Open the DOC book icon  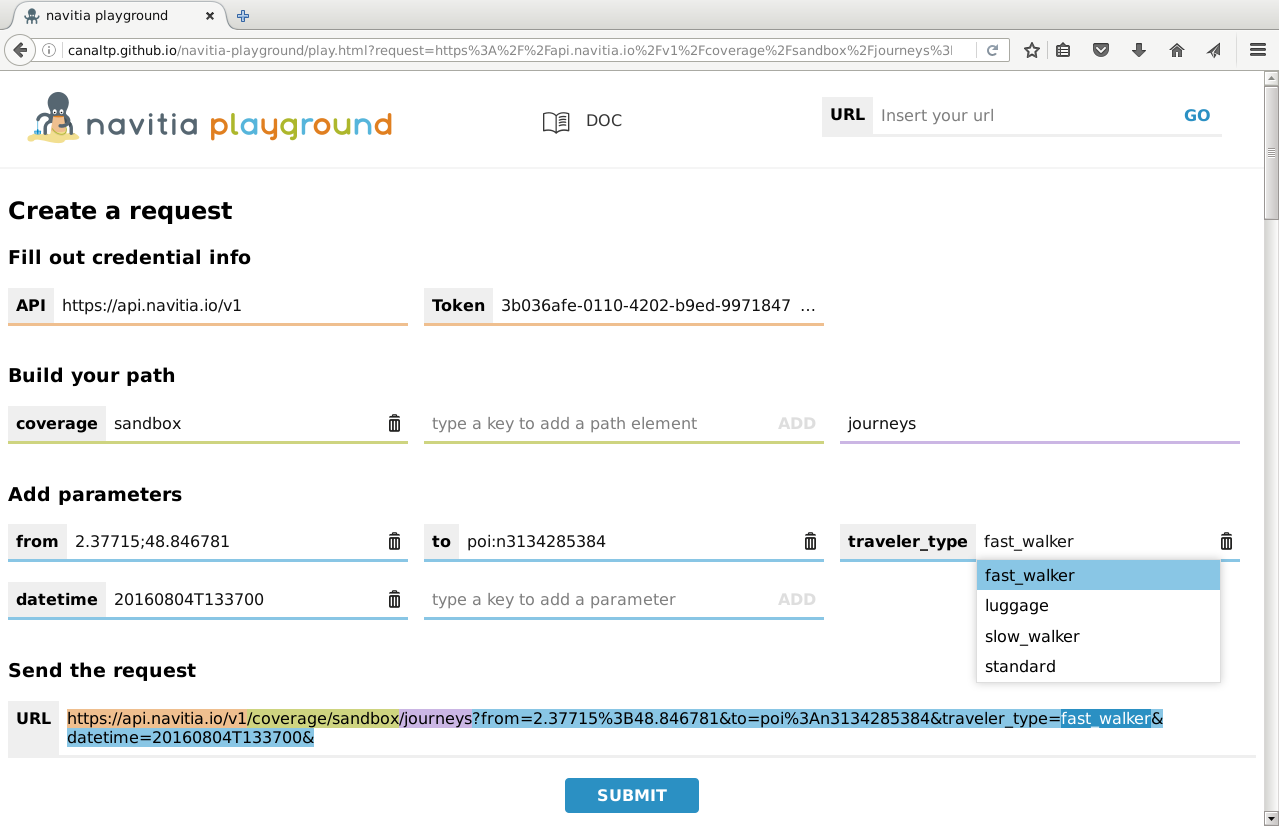[x=556, y=122]
